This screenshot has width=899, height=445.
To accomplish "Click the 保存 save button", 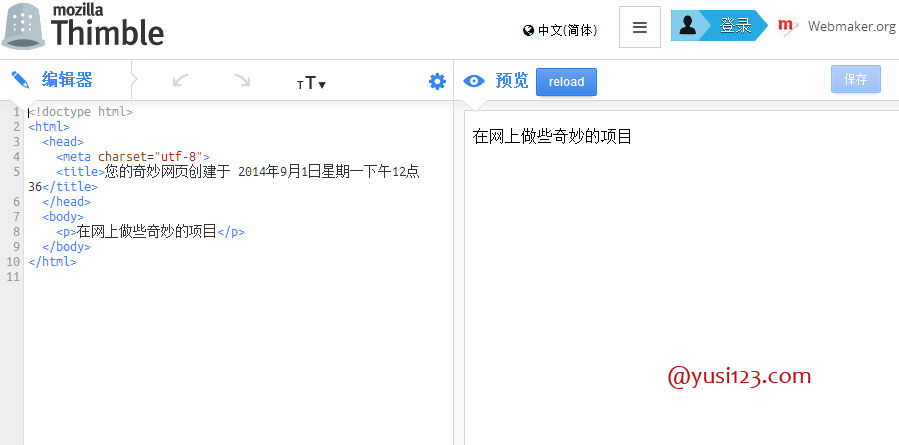I will (856, 79).
